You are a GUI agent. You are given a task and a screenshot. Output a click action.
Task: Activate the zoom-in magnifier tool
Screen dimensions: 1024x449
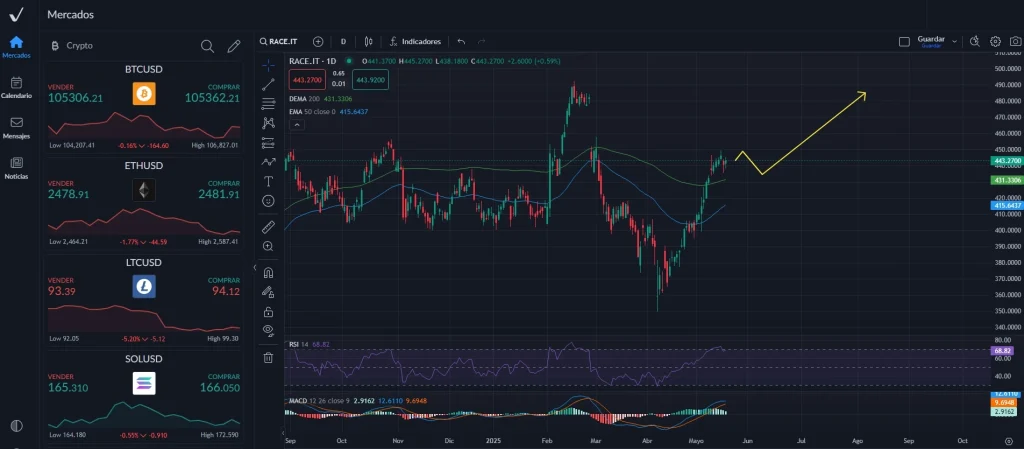(x=268, y=246)
